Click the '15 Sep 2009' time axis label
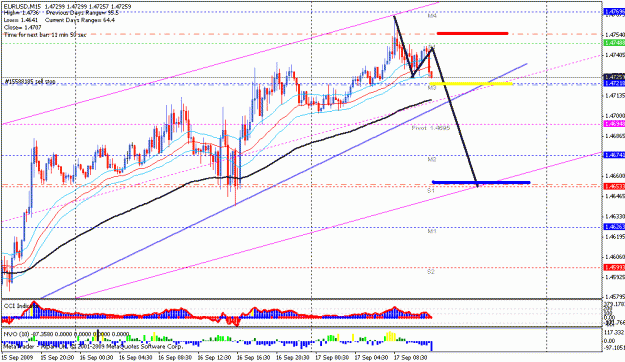This screenshot has width=625, height=362. [x=16, y=358]
